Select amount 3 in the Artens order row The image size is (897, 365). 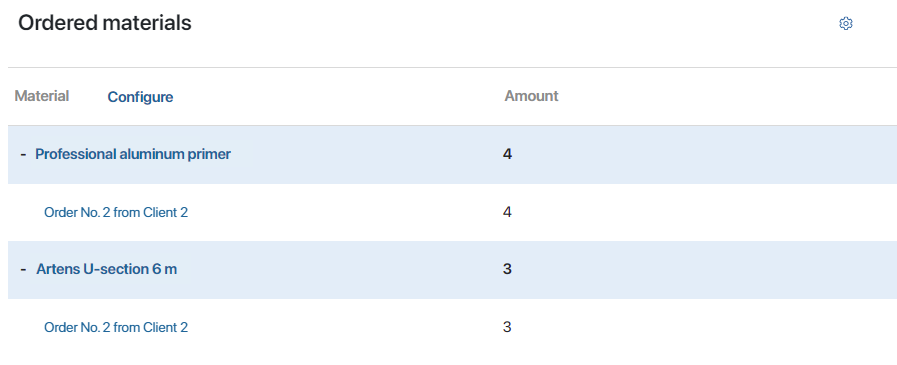click(x=507, y=327)
